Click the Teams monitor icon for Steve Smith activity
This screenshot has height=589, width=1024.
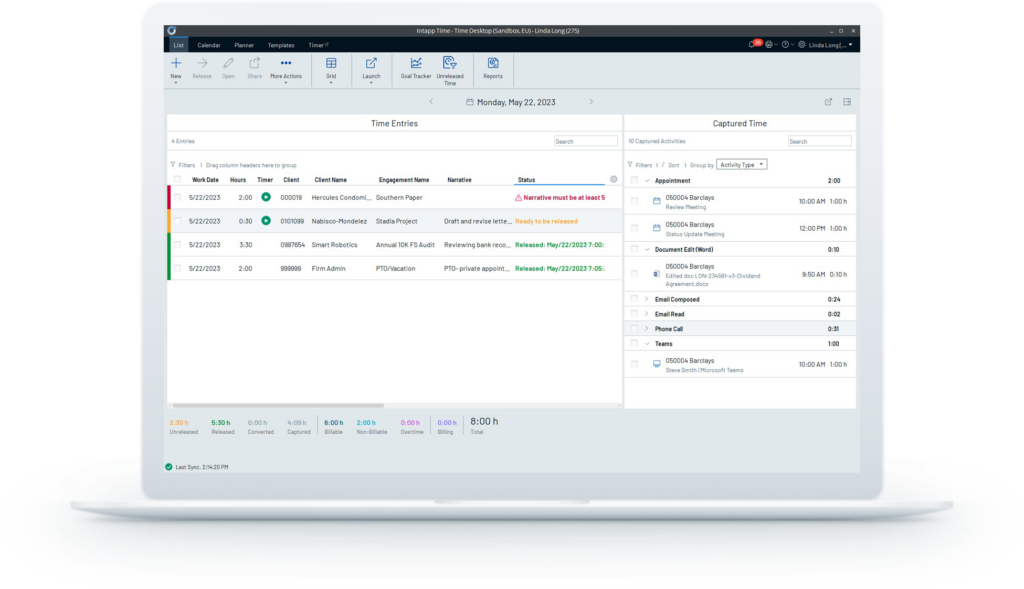[x=656, y=364]
